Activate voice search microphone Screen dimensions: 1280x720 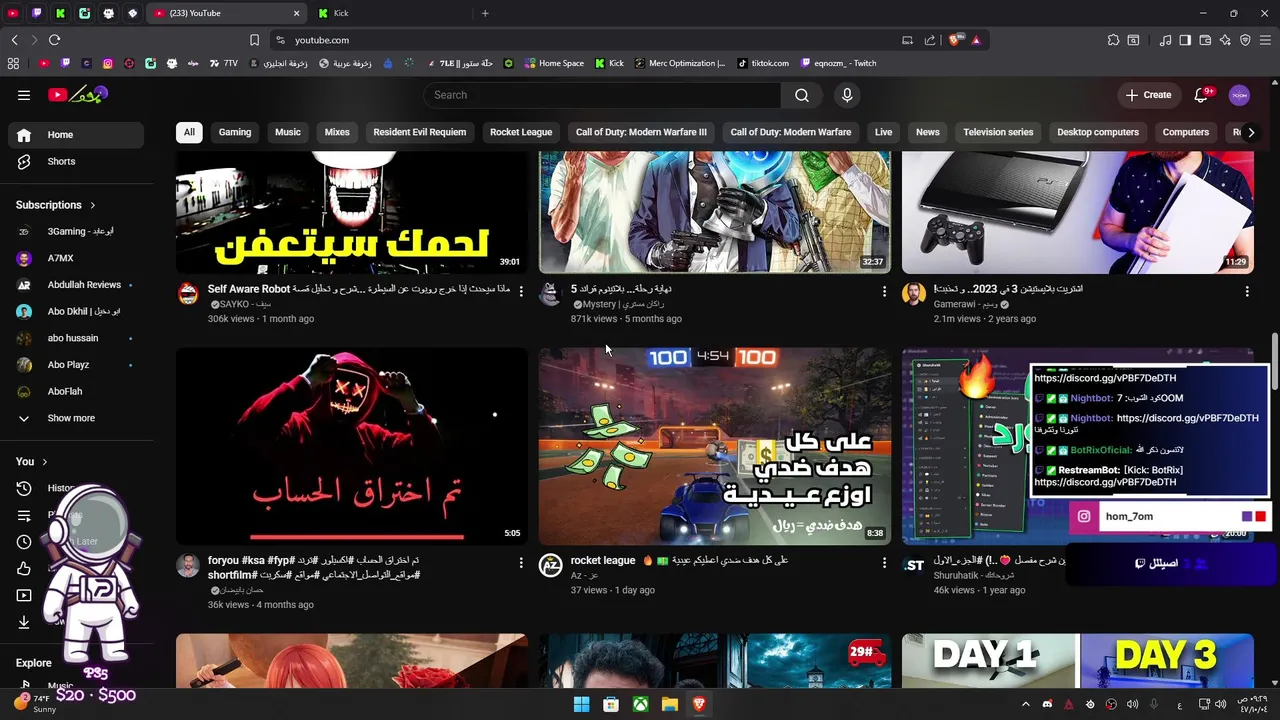[x=847, y=95]
